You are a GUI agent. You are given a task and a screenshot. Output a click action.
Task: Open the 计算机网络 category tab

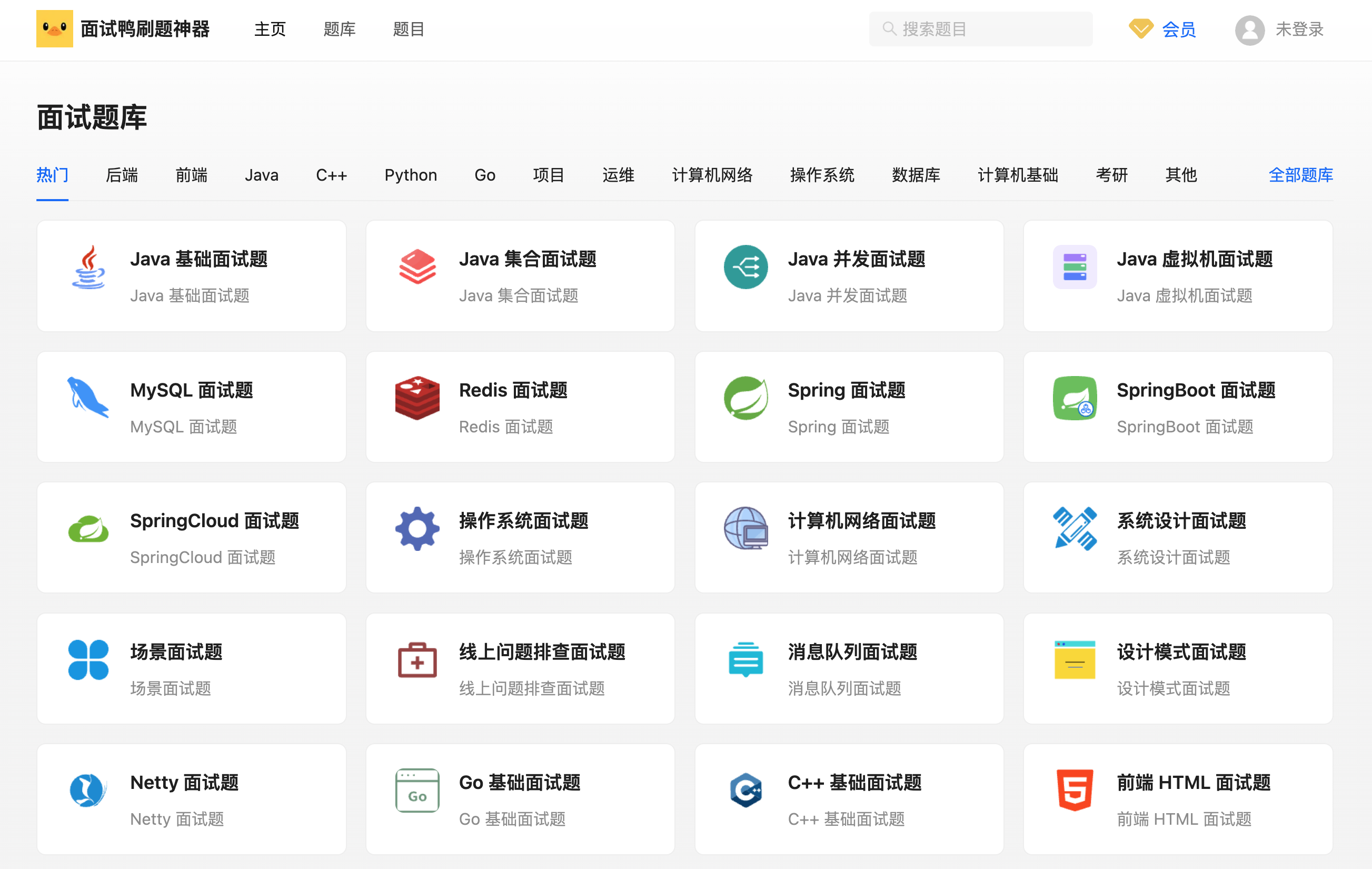(x=712, y=175)
